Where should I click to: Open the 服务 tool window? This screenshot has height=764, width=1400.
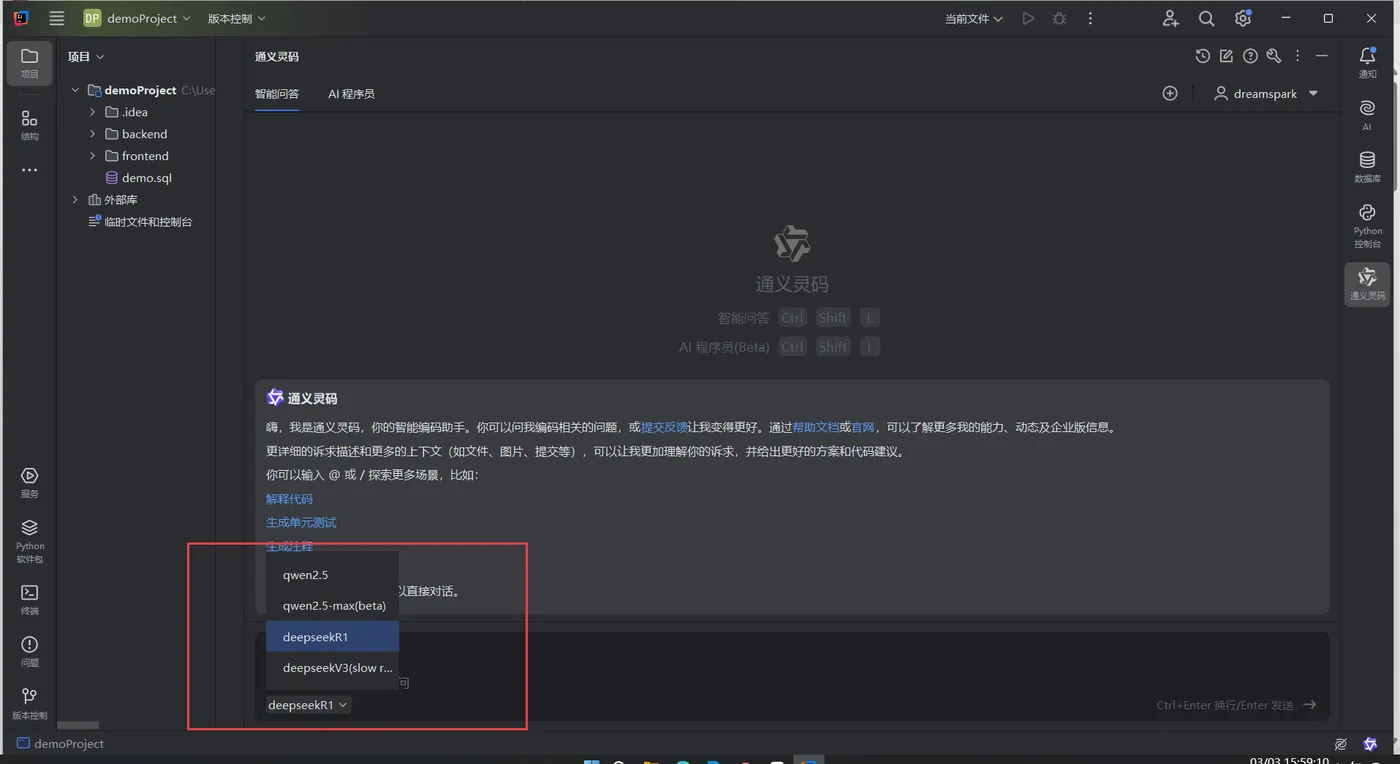point(30,482)
